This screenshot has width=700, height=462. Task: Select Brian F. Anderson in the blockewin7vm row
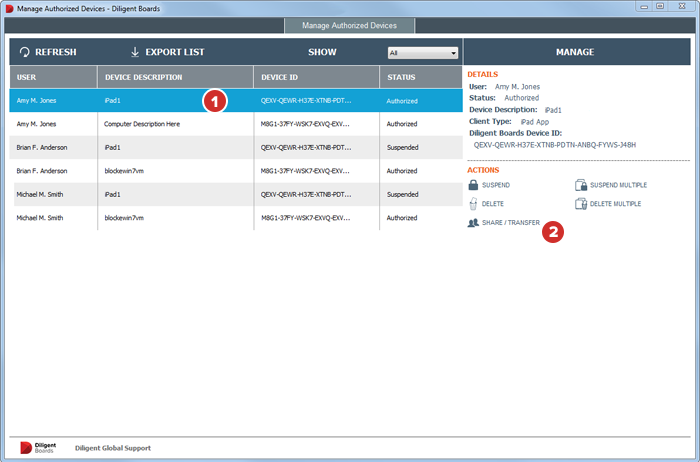pyautogui.click(x=42, y=171)
